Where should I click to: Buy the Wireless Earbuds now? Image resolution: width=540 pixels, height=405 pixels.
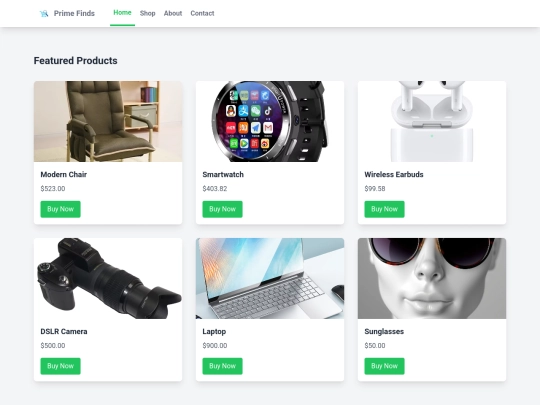[x=384, y=209]
